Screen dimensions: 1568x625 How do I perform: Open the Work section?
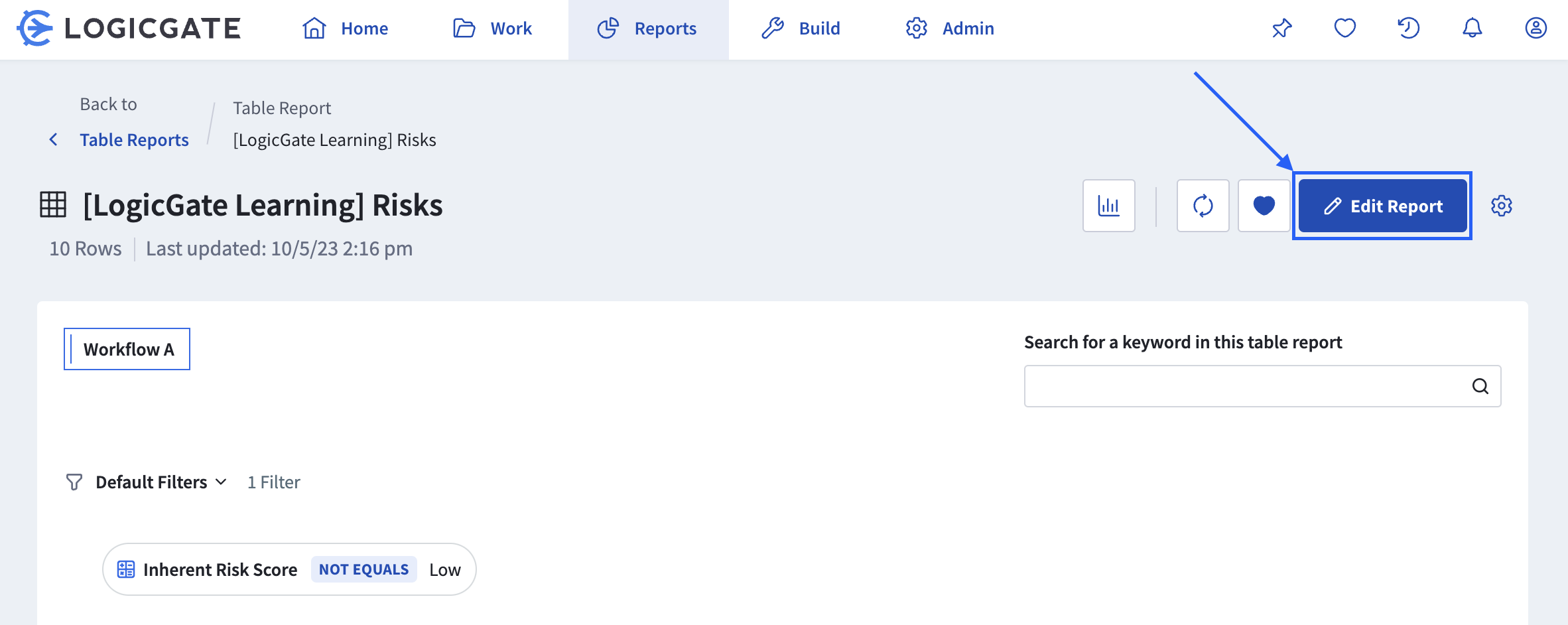coord(492,29)
